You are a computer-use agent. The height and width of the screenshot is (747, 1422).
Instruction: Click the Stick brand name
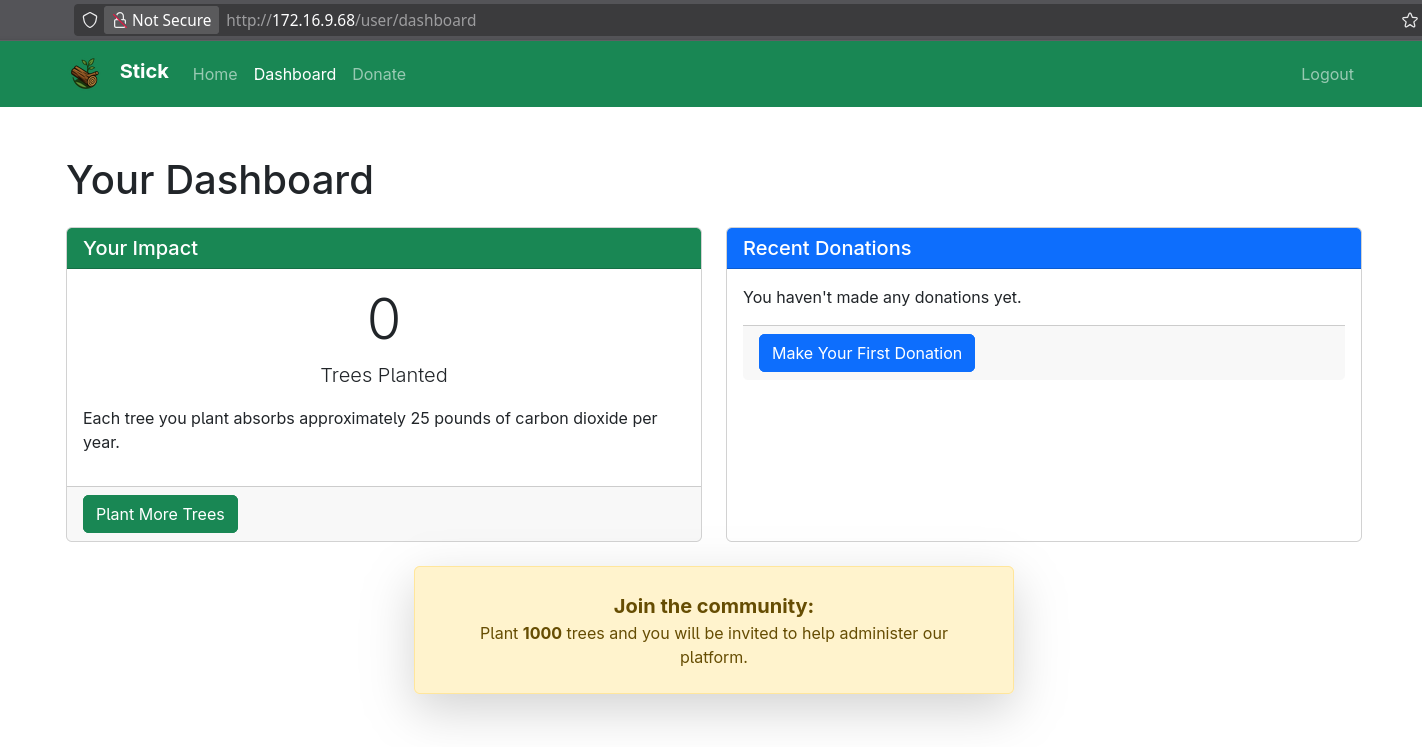(144, 72)
